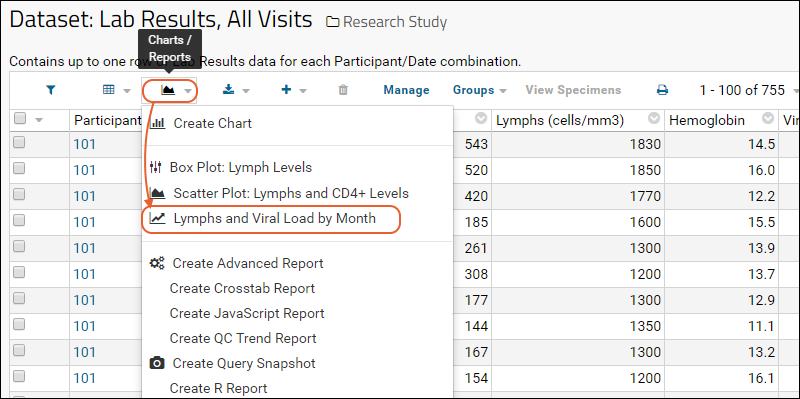800x399 pixels.
Task: Choose Create Chart from the menu
Action: [213, 123]
